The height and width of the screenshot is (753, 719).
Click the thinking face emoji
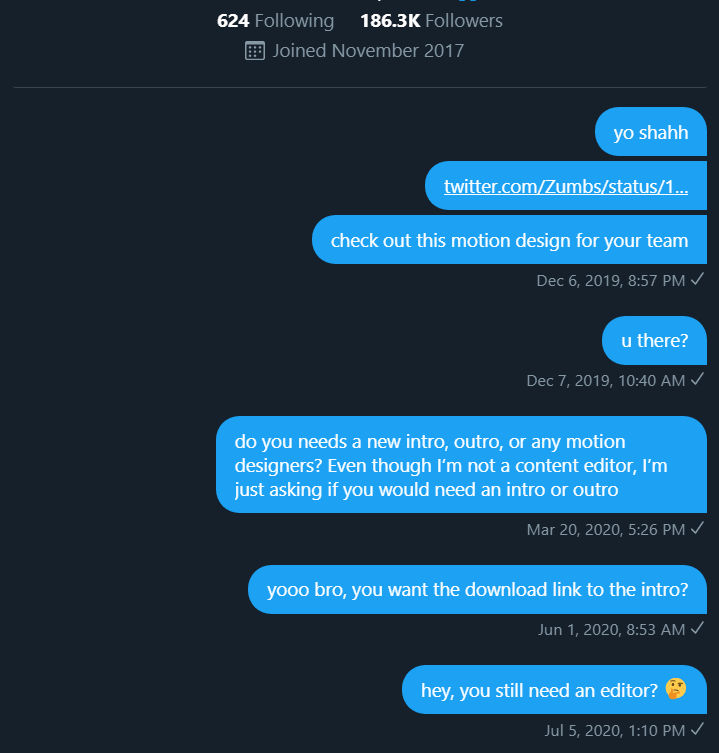point(676,688)
